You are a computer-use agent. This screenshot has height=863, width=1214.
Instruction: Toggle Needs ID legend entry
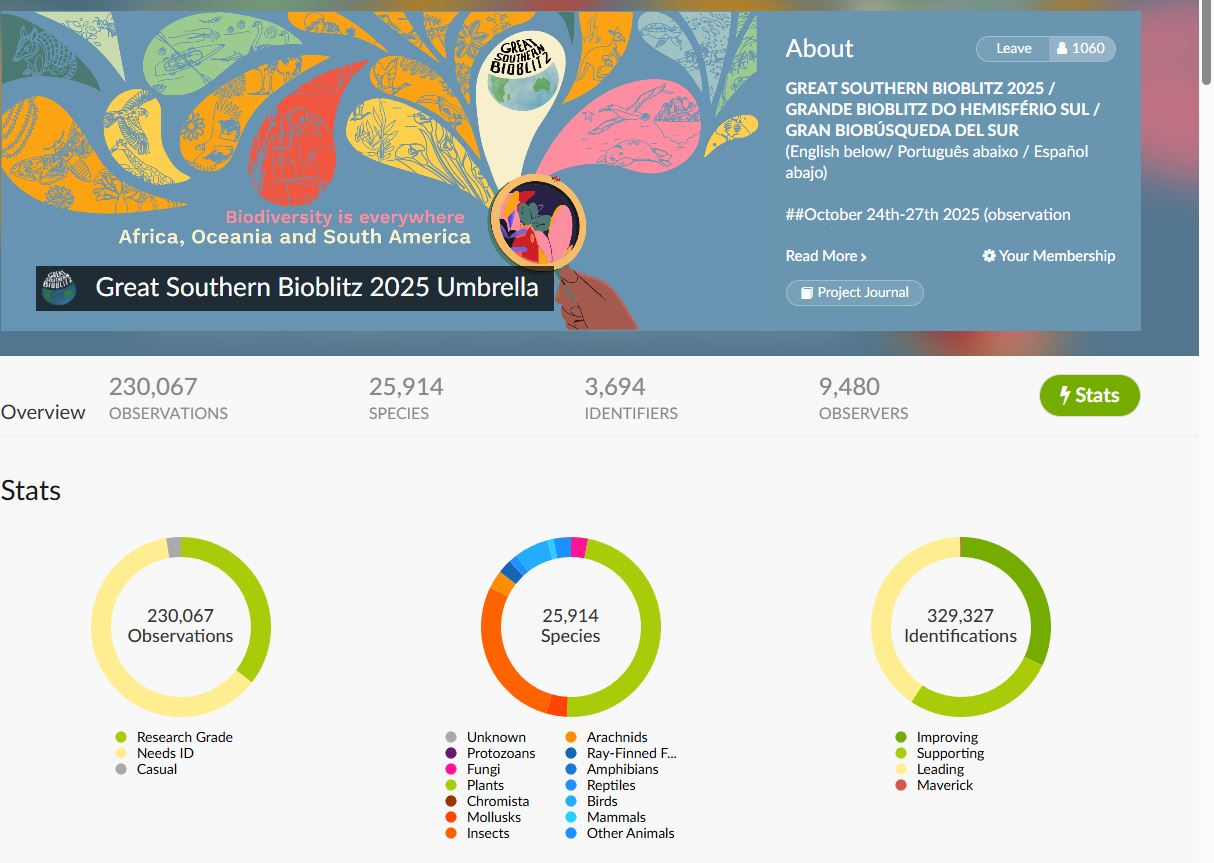pos(164,753)
